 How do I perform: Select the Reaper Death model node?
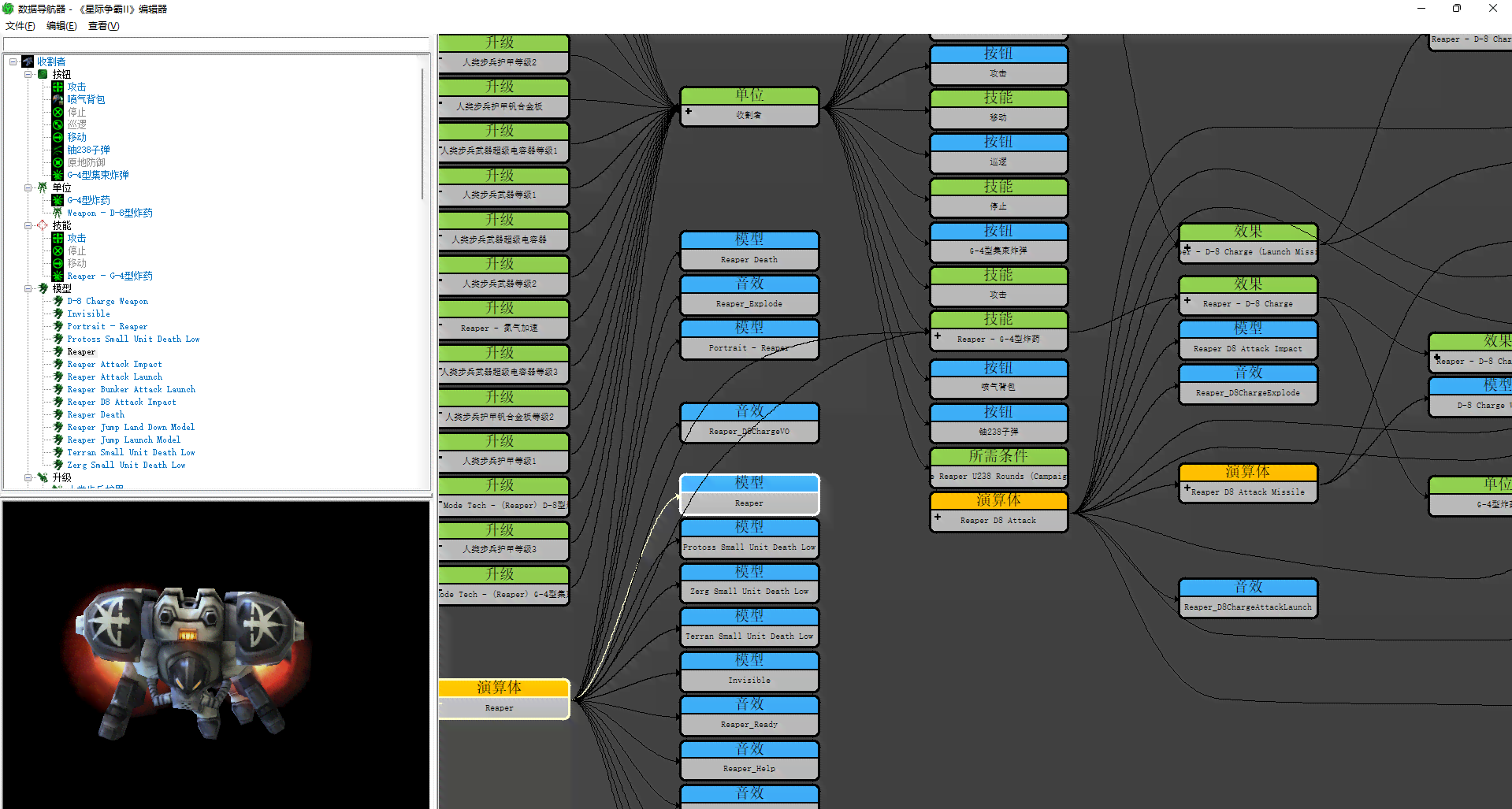tap(749, 250)
